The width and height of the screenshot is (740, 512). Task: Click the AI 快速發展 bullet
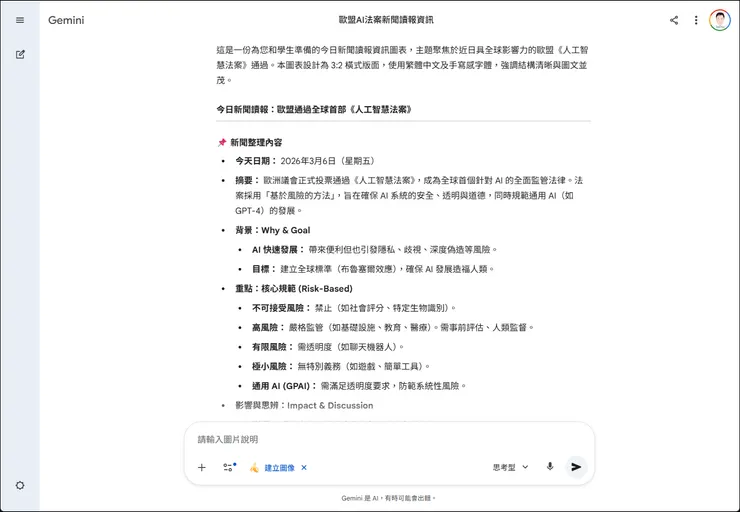pyautogui.click(x=375, y=250)
